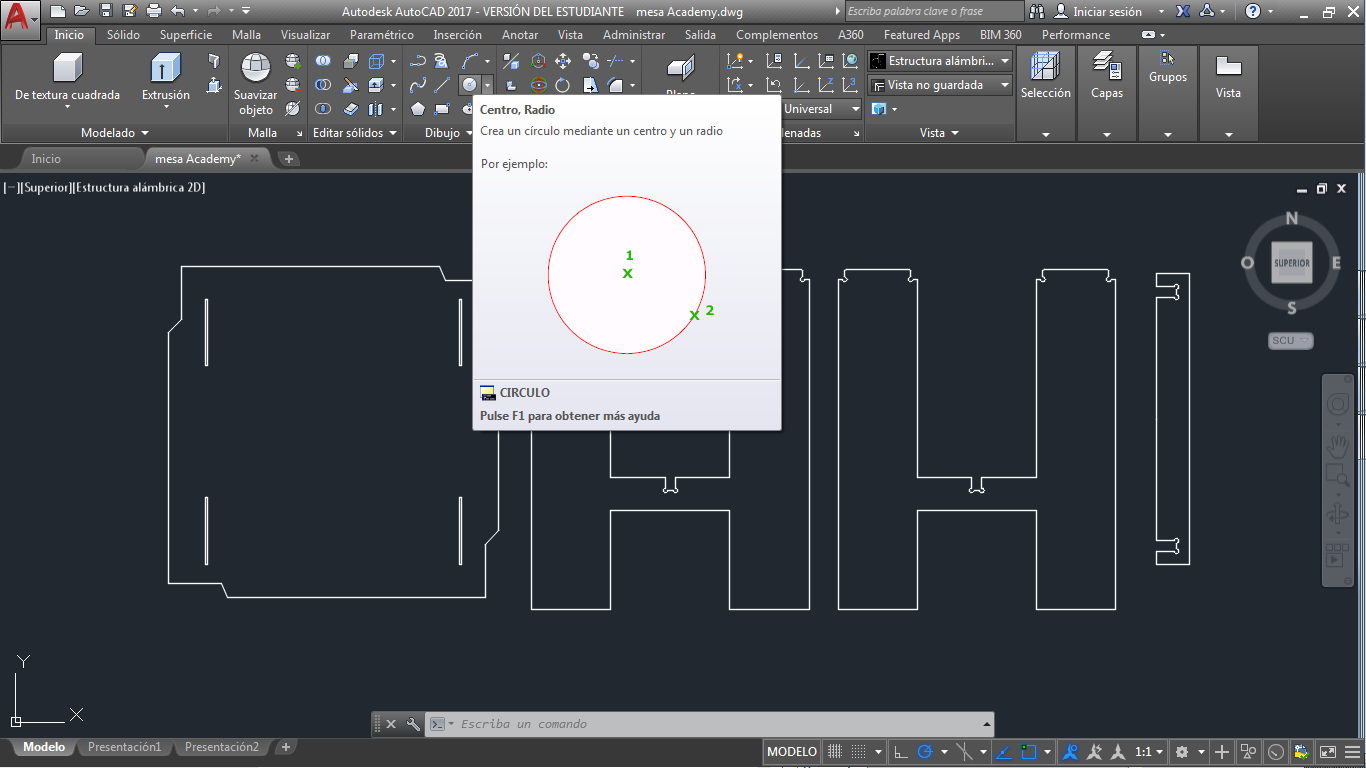This screenshot has height=768, width=1366.
Task: Expand the Editar sólidos panel
Action: coord(355,133)
